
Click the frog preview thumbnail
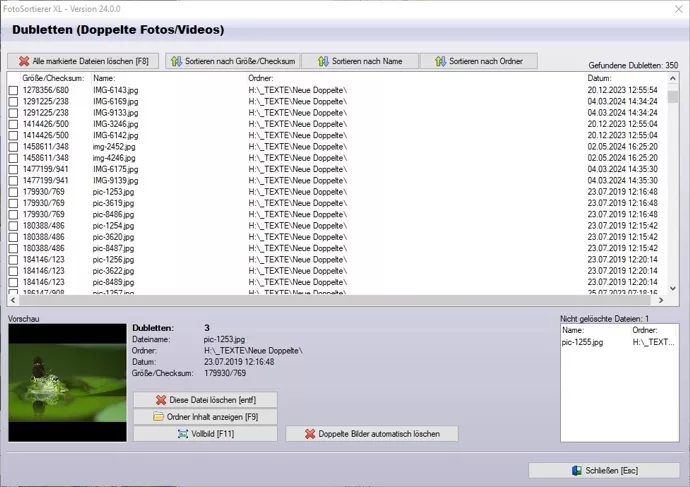click(67, 382)
